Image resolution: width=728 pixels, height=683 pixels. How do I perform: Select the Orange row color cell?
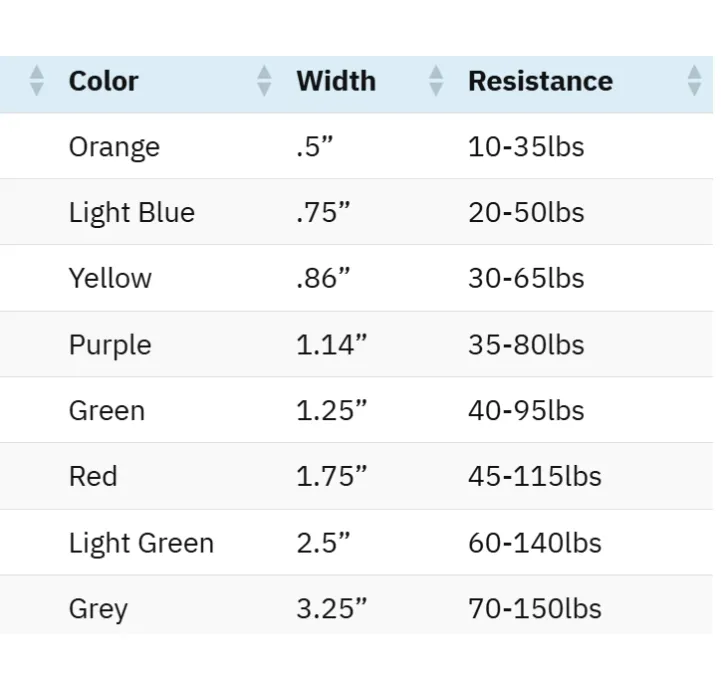coord(114,147)
